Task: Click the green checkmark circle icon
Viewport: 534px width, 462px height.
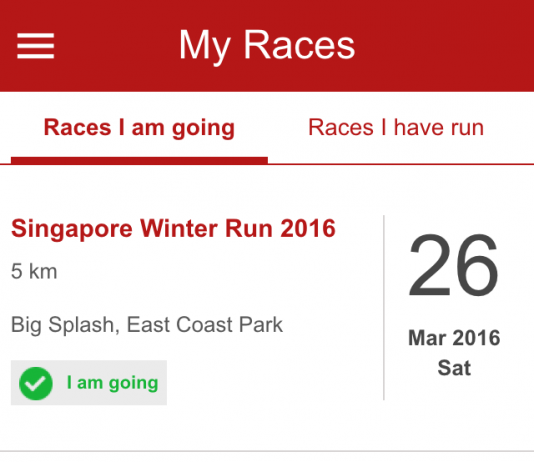Action: (36, 383)
